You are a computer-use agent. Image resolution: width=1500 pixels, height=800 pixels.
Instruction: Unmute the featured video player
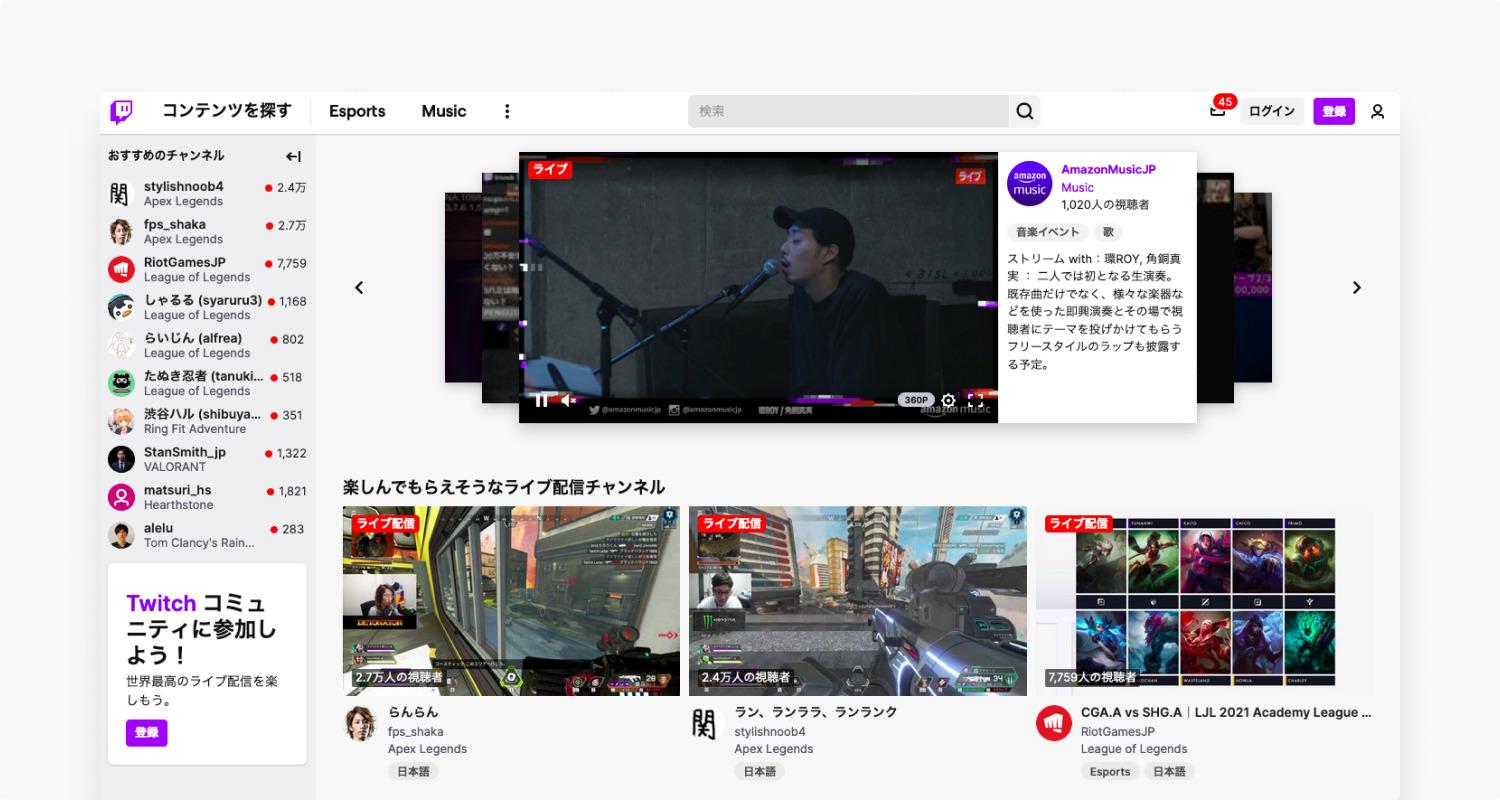(x=568, y=400)
